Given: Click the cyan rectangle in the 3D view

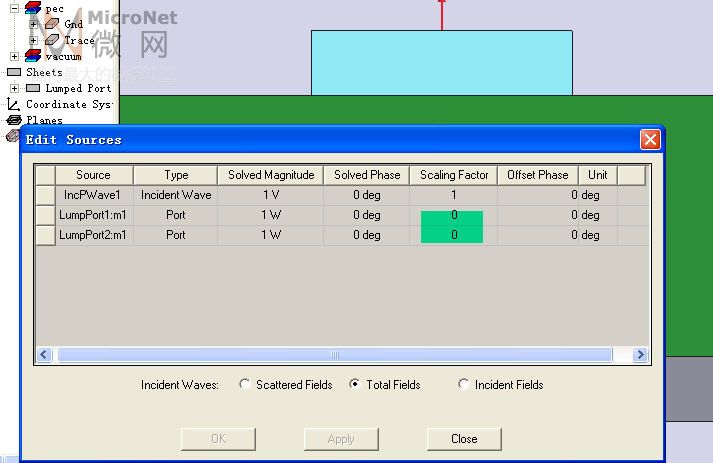Looking at the screenshot, I should click(442, 63).
